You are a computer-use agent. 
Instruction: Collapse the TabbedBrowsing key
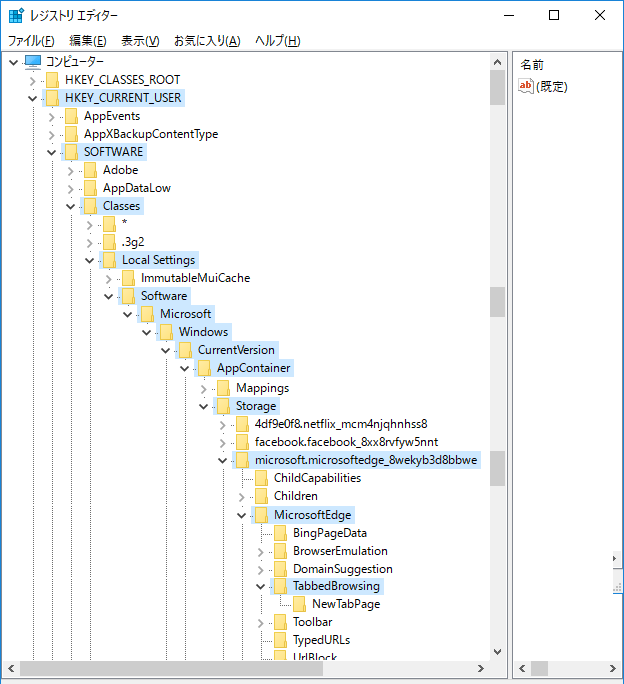coord(261,587)
